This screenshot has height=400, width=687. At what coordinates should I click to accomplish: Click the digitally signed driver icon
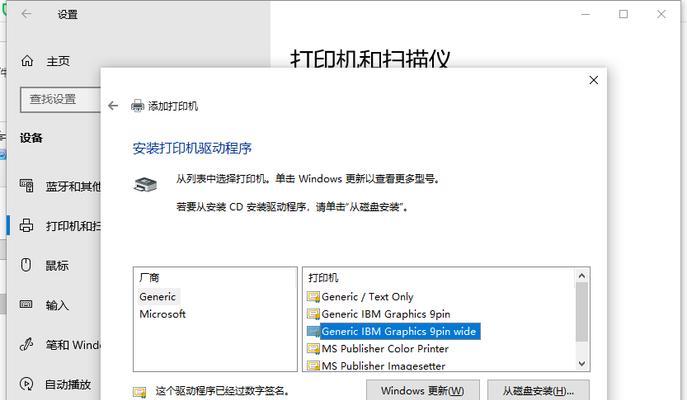(139, 391)
